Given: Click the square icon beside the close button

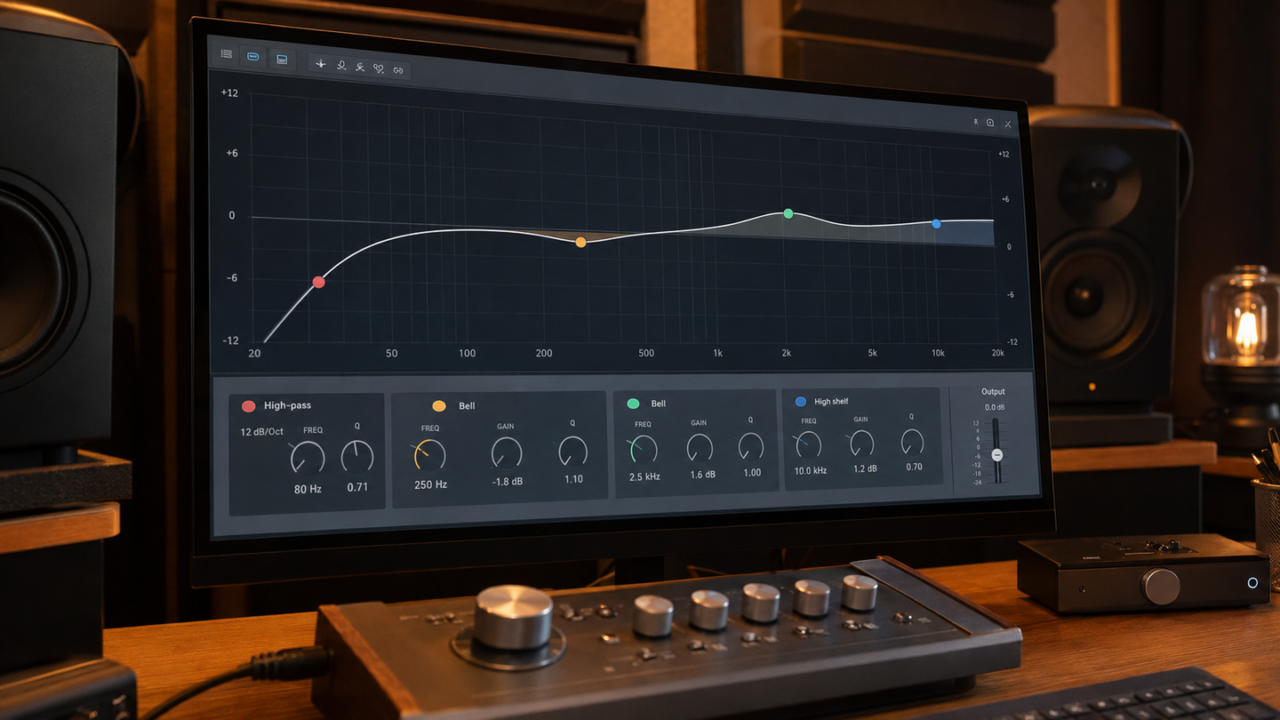Looking at the screenshot, I should [x=990, y=123].
